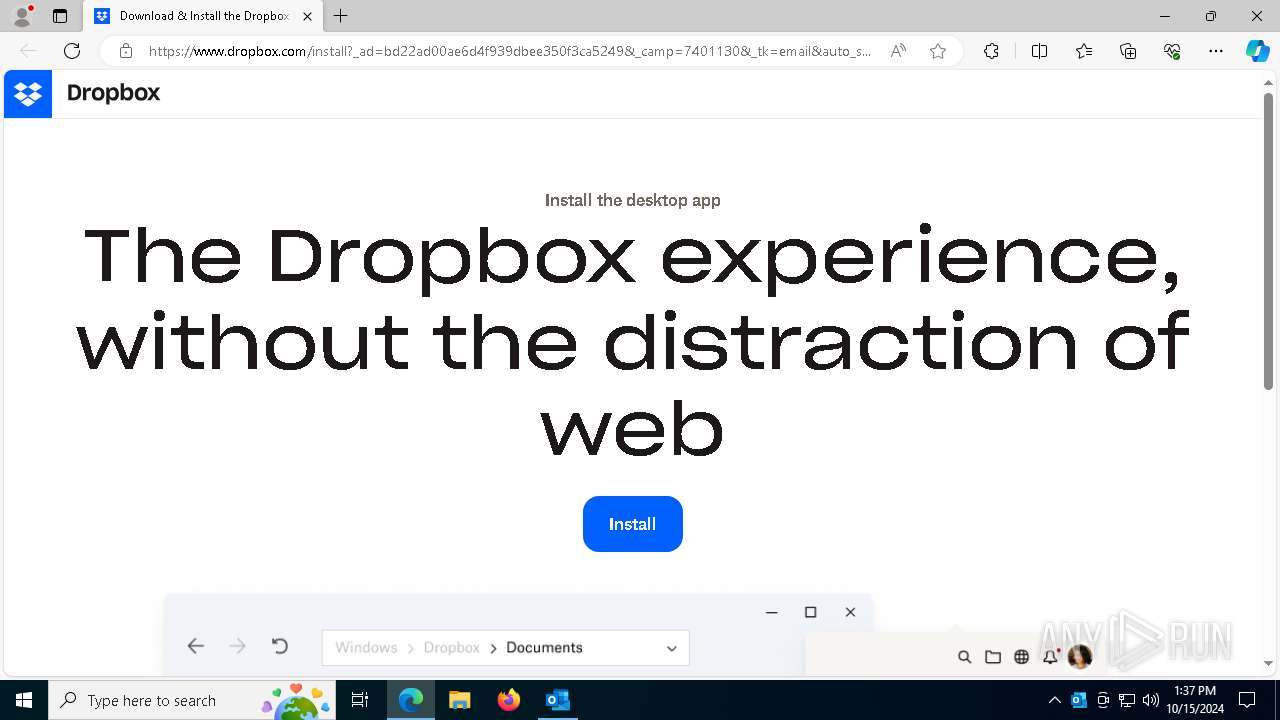The width and height of the screenshot is (1280, 720).
Task: Open the browser profile icon
Action: coord(21,16)
